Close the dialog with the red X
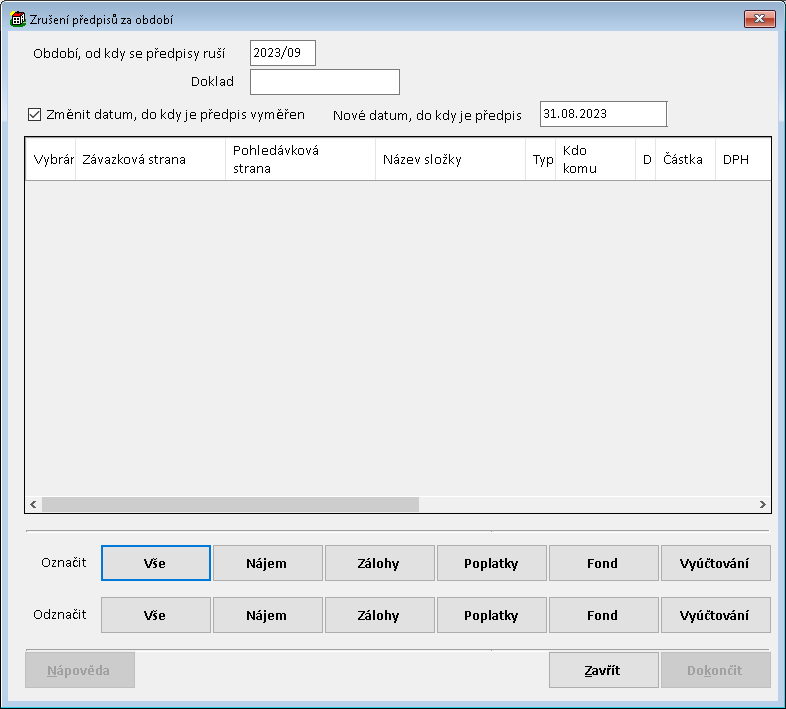This screenshot has width=786, height=709. [760, 19]
